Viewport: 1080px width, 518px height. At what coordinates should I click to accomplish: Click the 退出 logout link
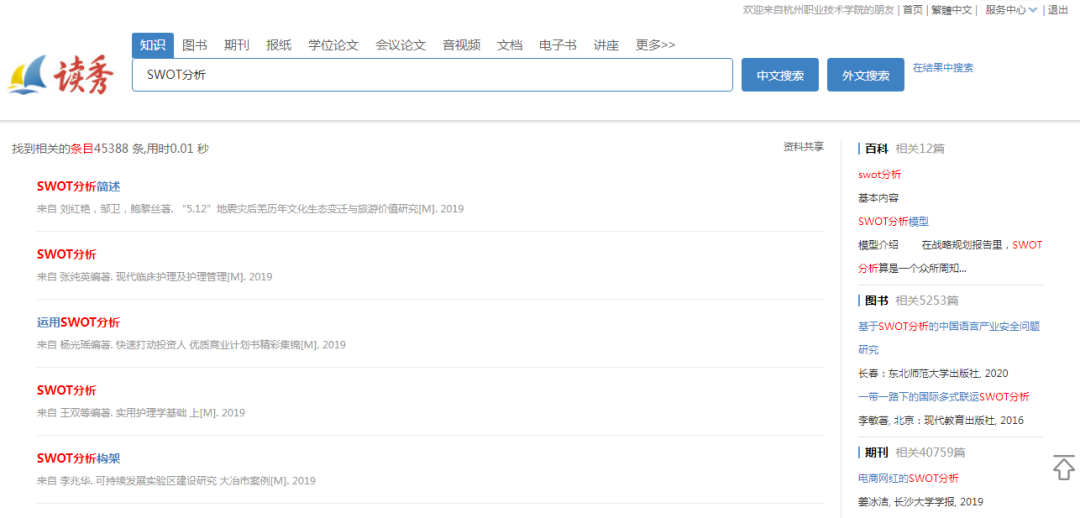[x=1057, y=10]
